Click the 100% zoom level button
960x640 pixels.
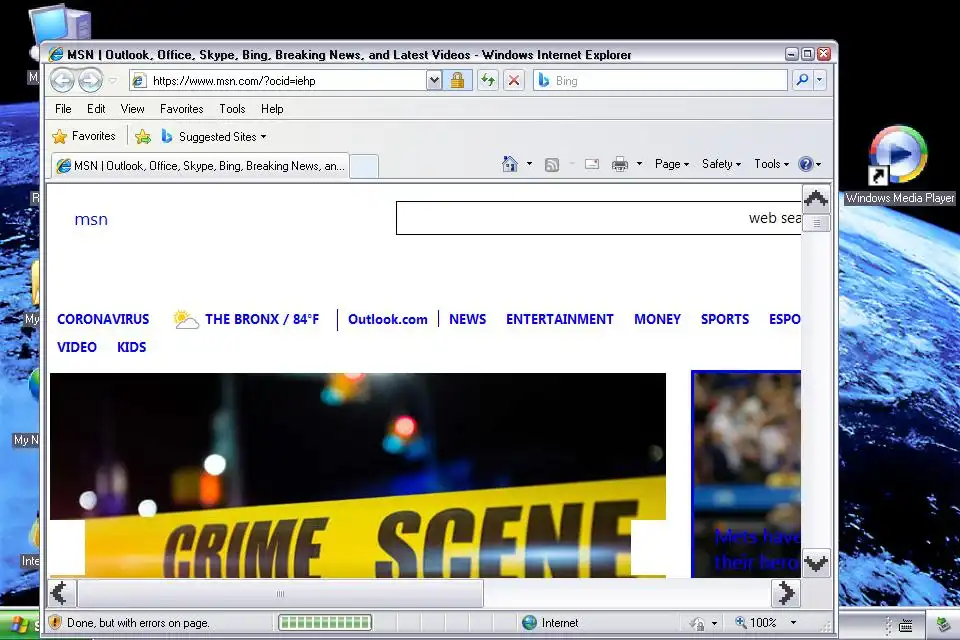coord(756,622)
